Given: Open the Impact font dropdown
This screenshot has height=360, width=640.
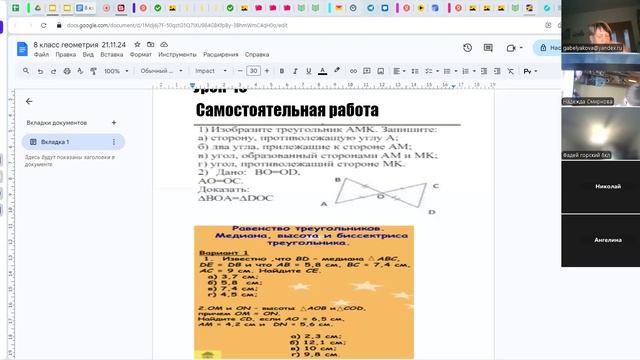Looking at the screenshot, I should pyautogui.click(x=211, y=71).
